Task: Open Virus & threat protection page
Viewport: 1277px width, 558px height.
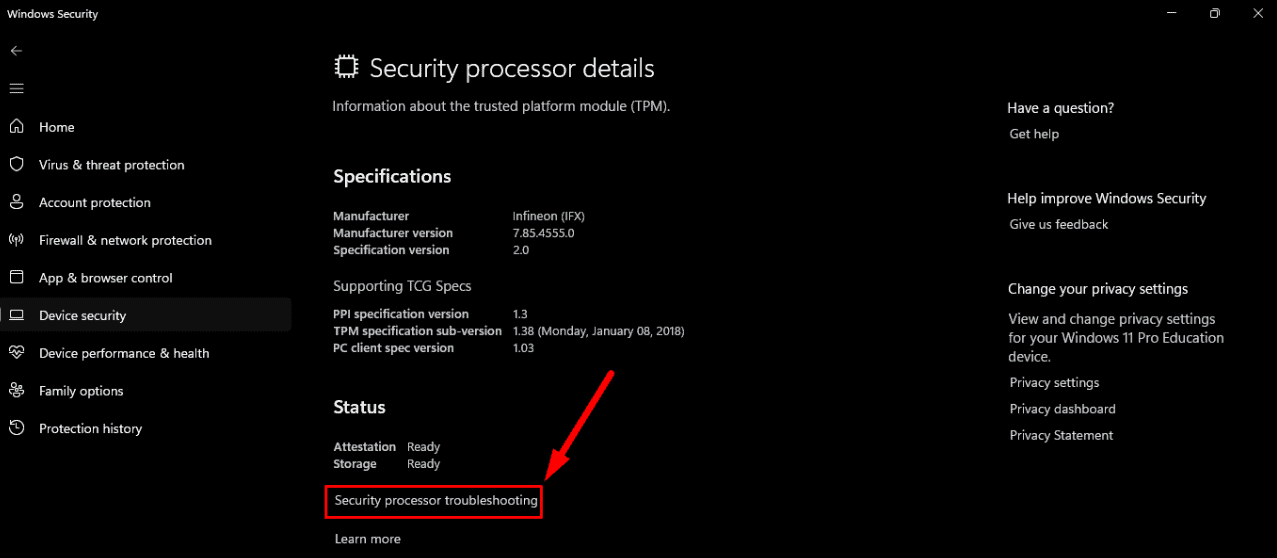Action: click(x=111, y=165)
